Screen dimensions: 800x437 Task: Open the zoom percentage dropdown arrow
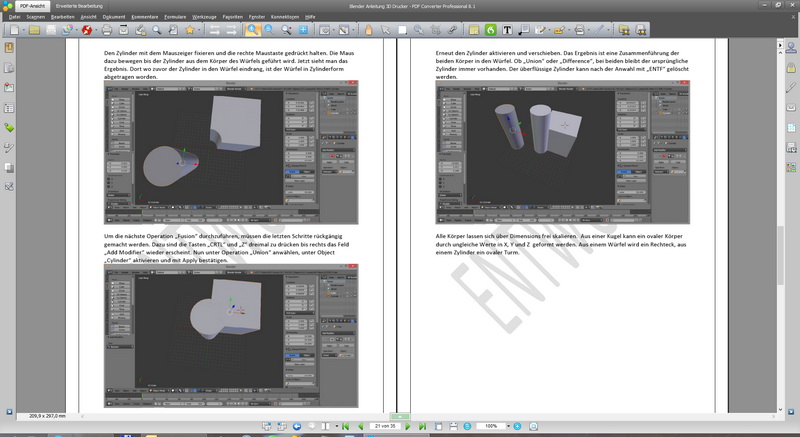coord(508,426)
